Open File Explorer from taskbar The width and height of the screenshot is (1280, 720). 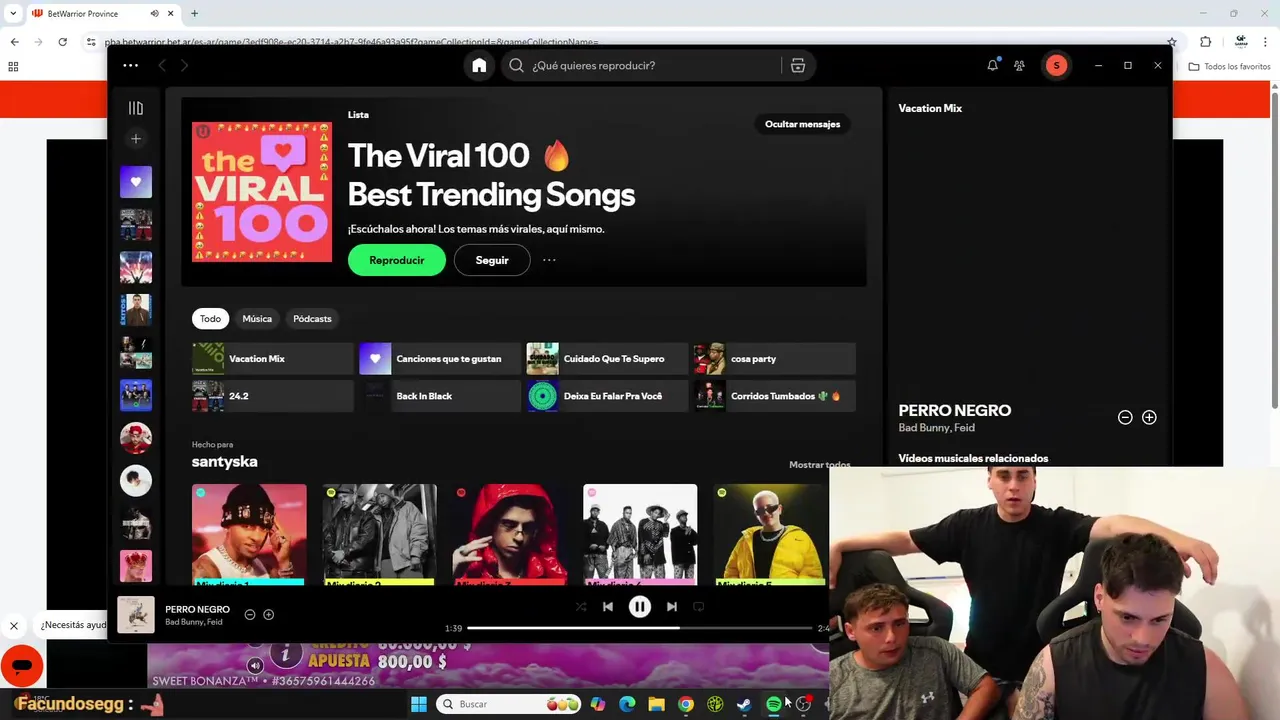[656, 704]
